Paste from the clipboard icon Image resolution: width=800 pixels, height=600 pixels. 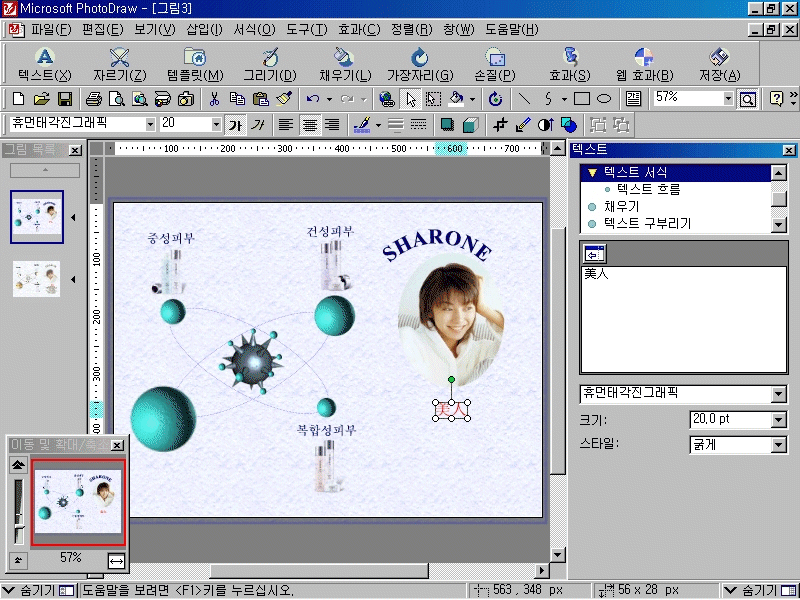click(261, 98)
